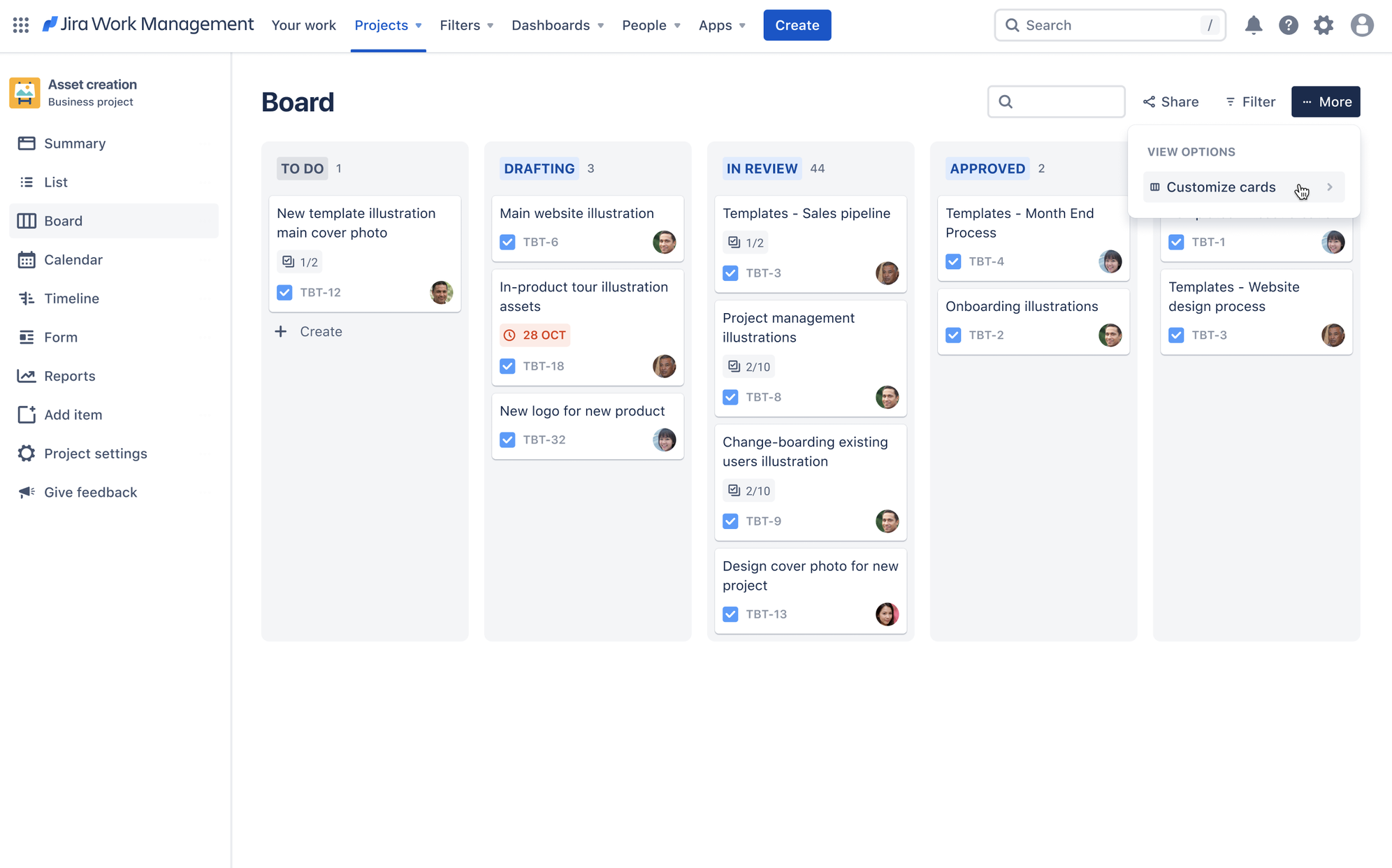The image size is (1392, 868).
Task: Toggle the checkbox next to TBT-13
Action: 730,614
